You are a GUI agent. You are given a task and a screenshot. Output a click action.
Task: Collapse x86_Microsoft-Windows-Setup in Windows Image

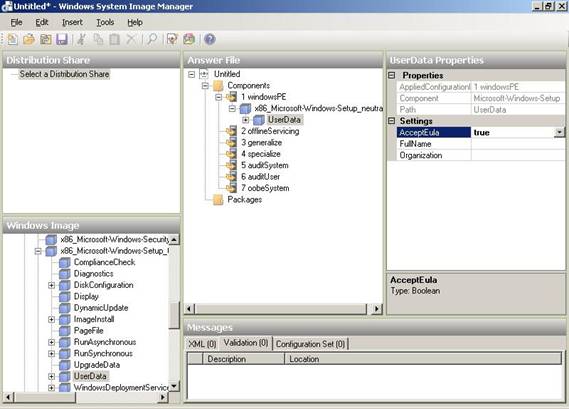click(38, 251)
